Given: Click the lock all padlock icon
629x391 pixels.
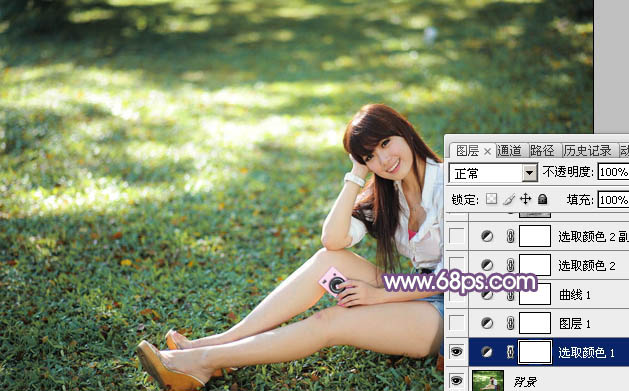Looking at the screenshot, I should coord(542,199).
